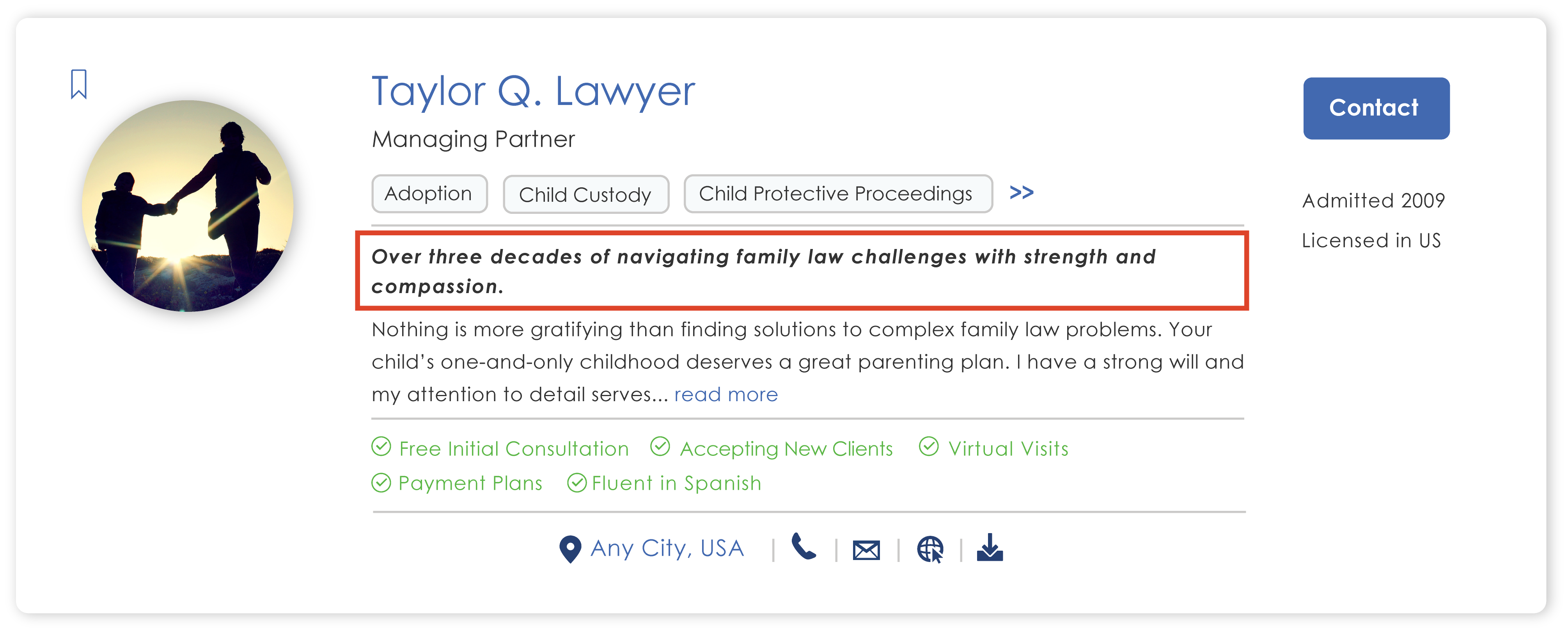Open the website globe icon
Screen dimensions: 1568x633
click(x=929, y=549)
